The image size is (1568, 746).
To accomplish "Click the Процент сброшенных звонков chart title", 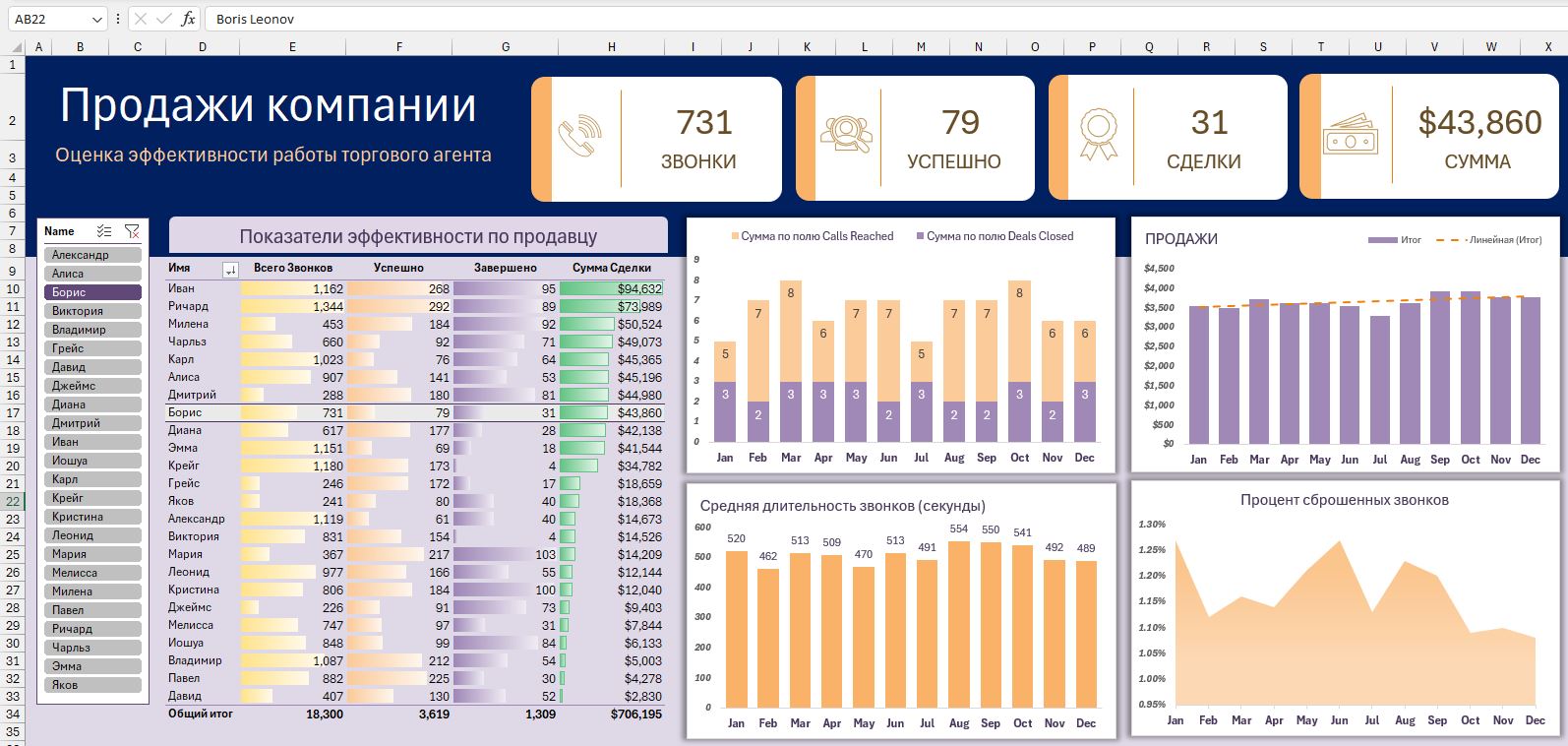I will (1344, 500).
